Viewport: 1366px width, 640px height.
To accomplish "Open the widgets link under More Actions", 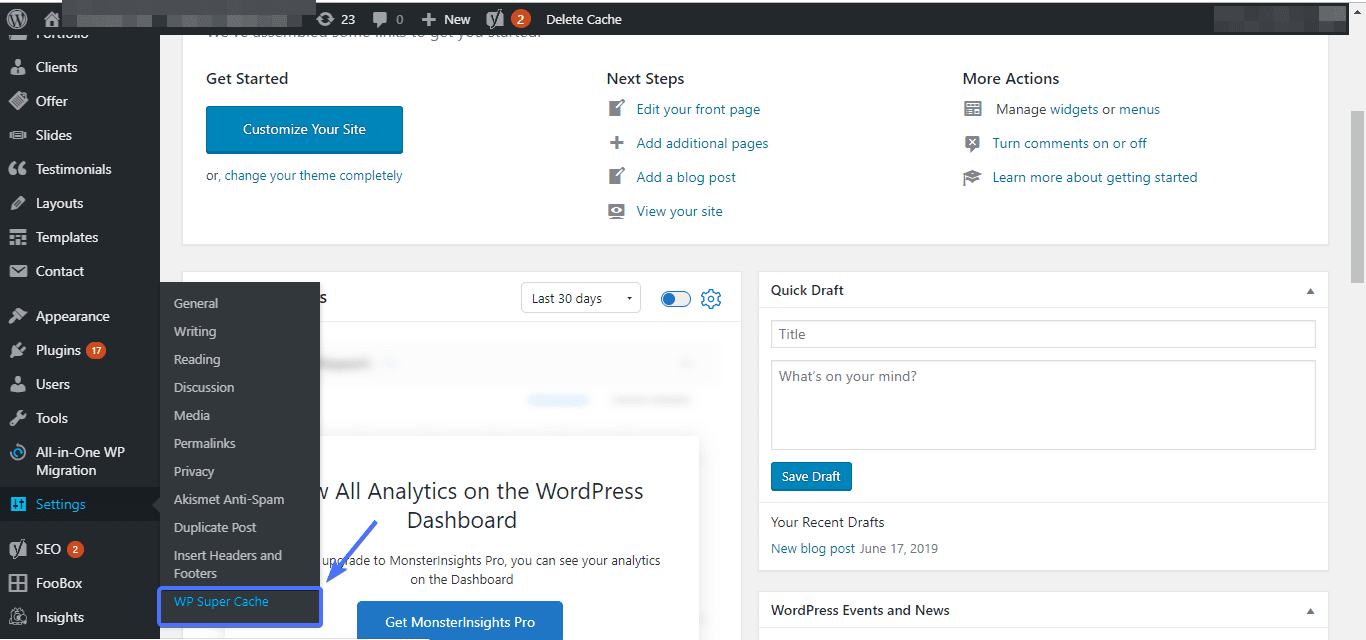I will point(1074,109).
